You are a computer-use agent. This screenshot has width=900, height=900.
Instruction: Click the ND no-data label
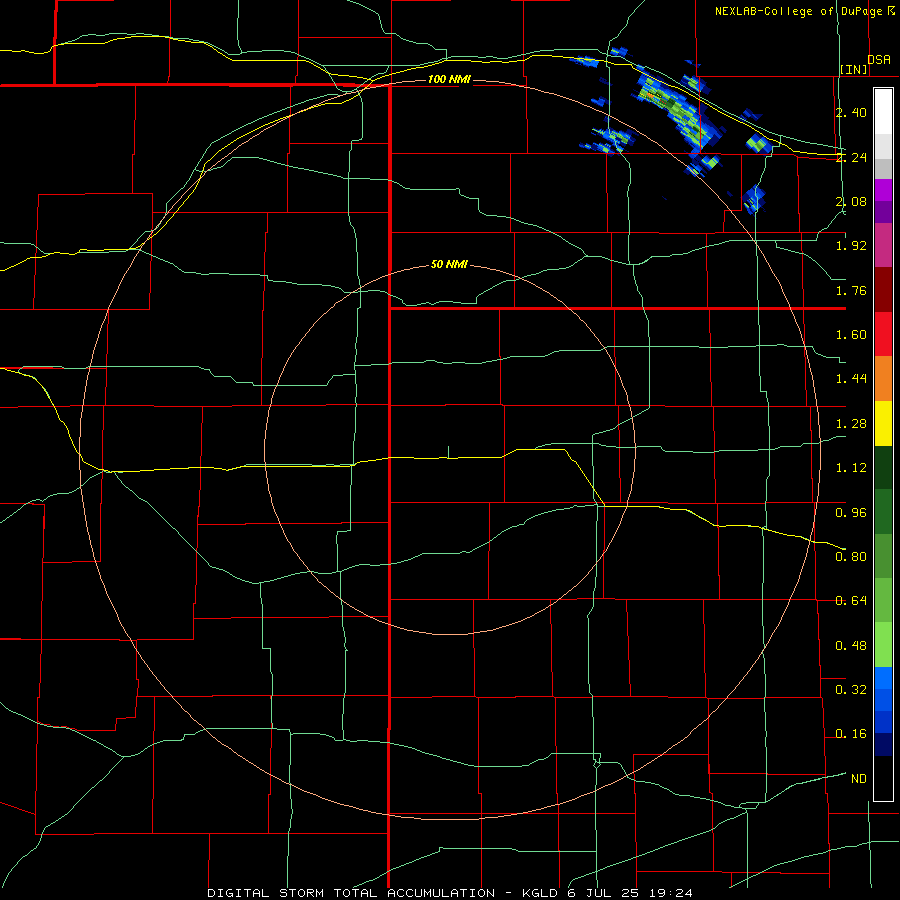click(x=859, y=778)
